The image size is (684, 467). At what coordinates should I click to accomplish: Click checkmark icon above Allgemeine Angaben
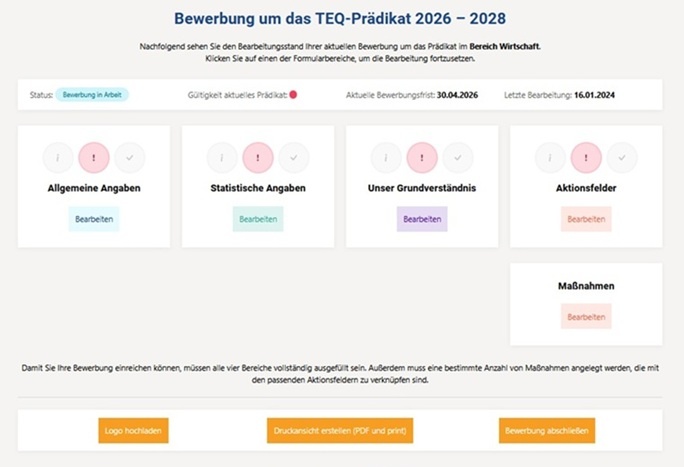click(130, 157)
